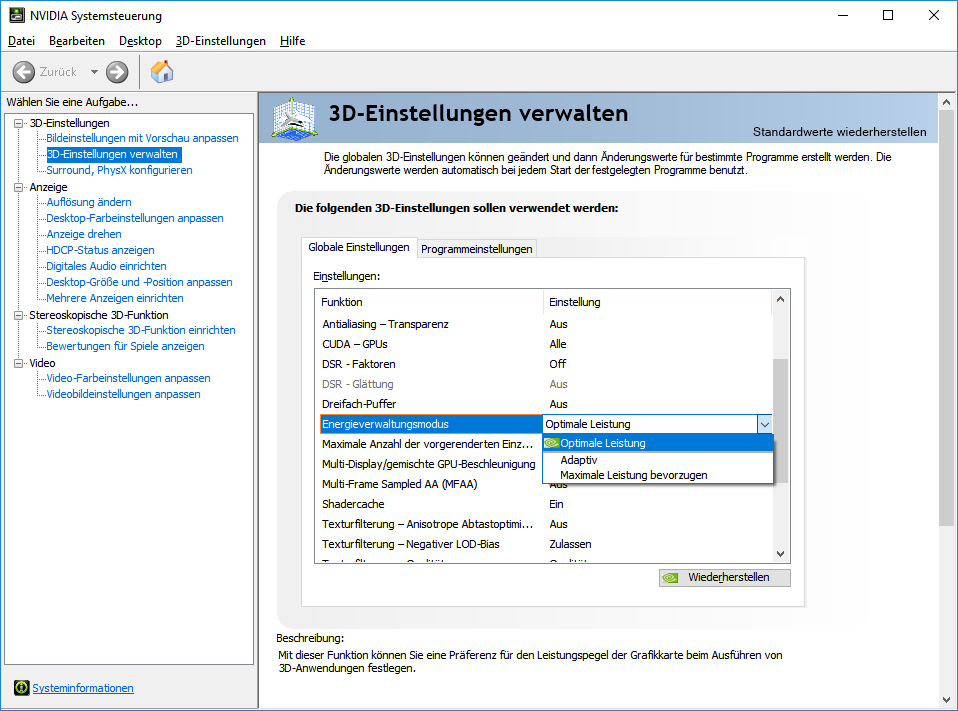Select the DSR - Faktoren row
The height and width of the screenshot is (711, 958).
coord(544,364)
